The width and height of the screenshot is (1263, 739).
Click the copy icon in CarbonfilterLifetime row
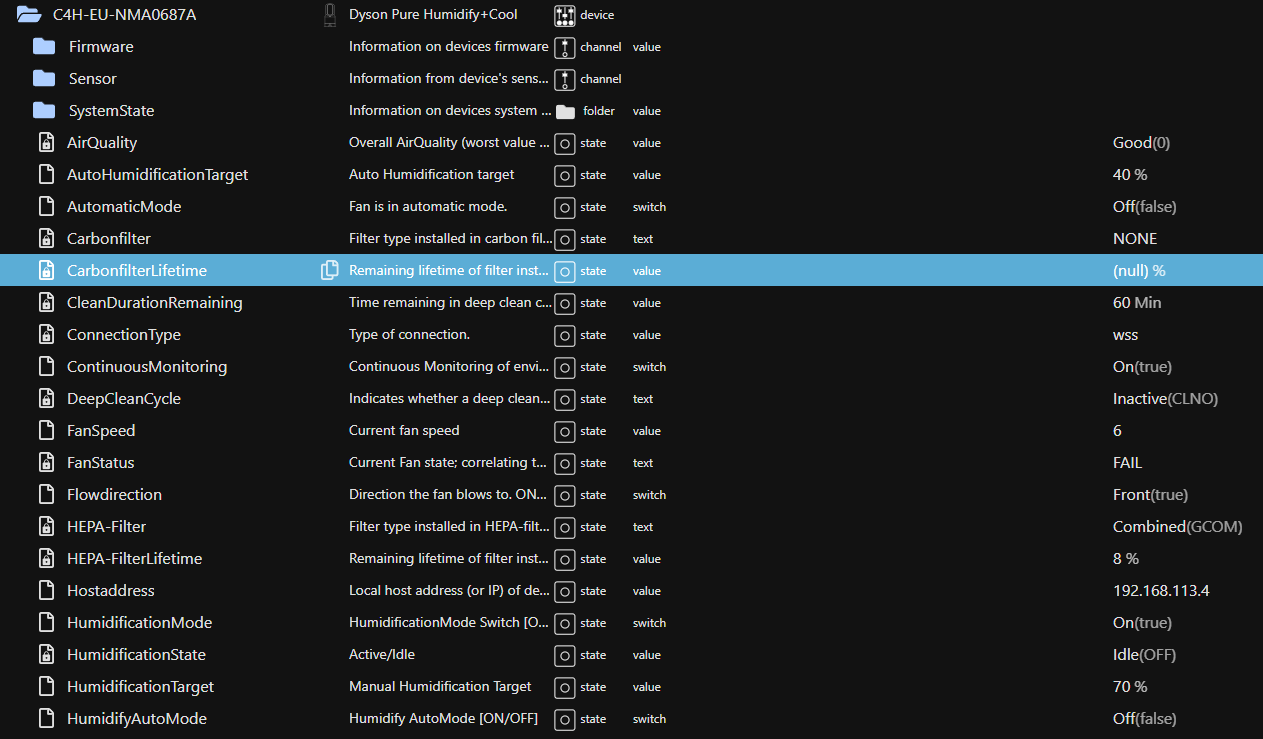tap(330, 271)
